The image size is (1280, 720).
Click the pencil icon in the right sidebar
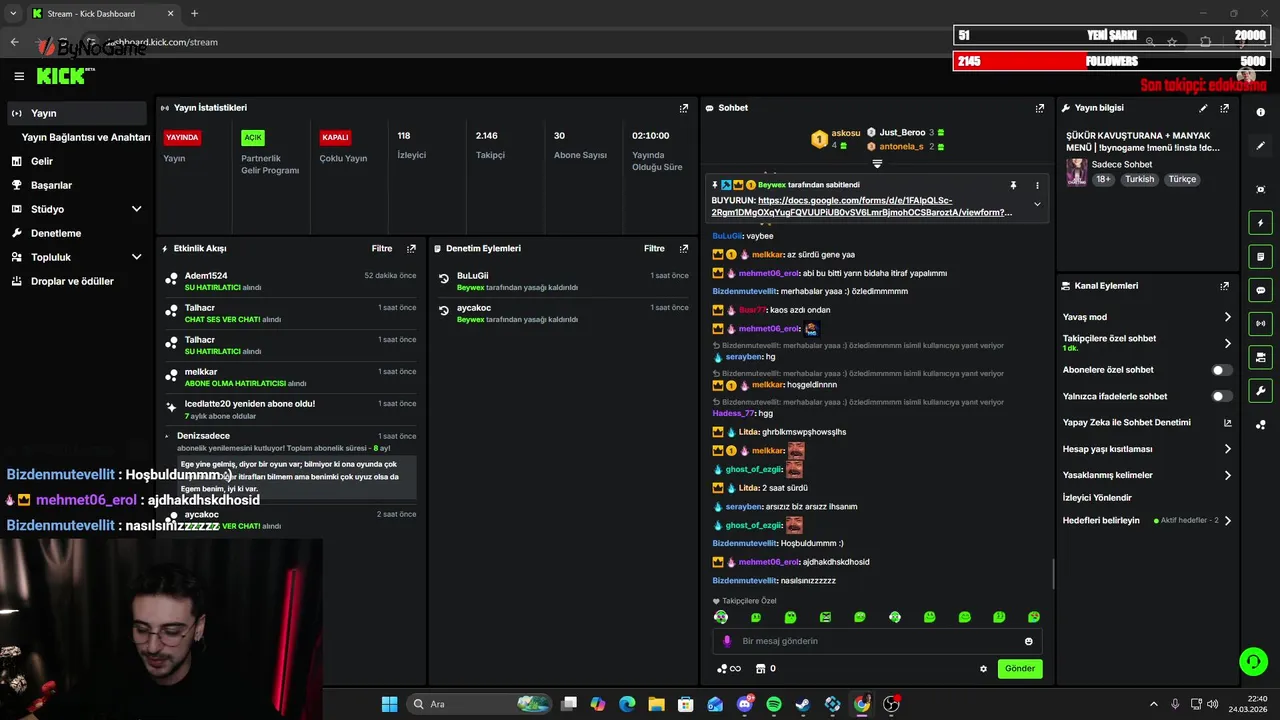pos(1261,146)
